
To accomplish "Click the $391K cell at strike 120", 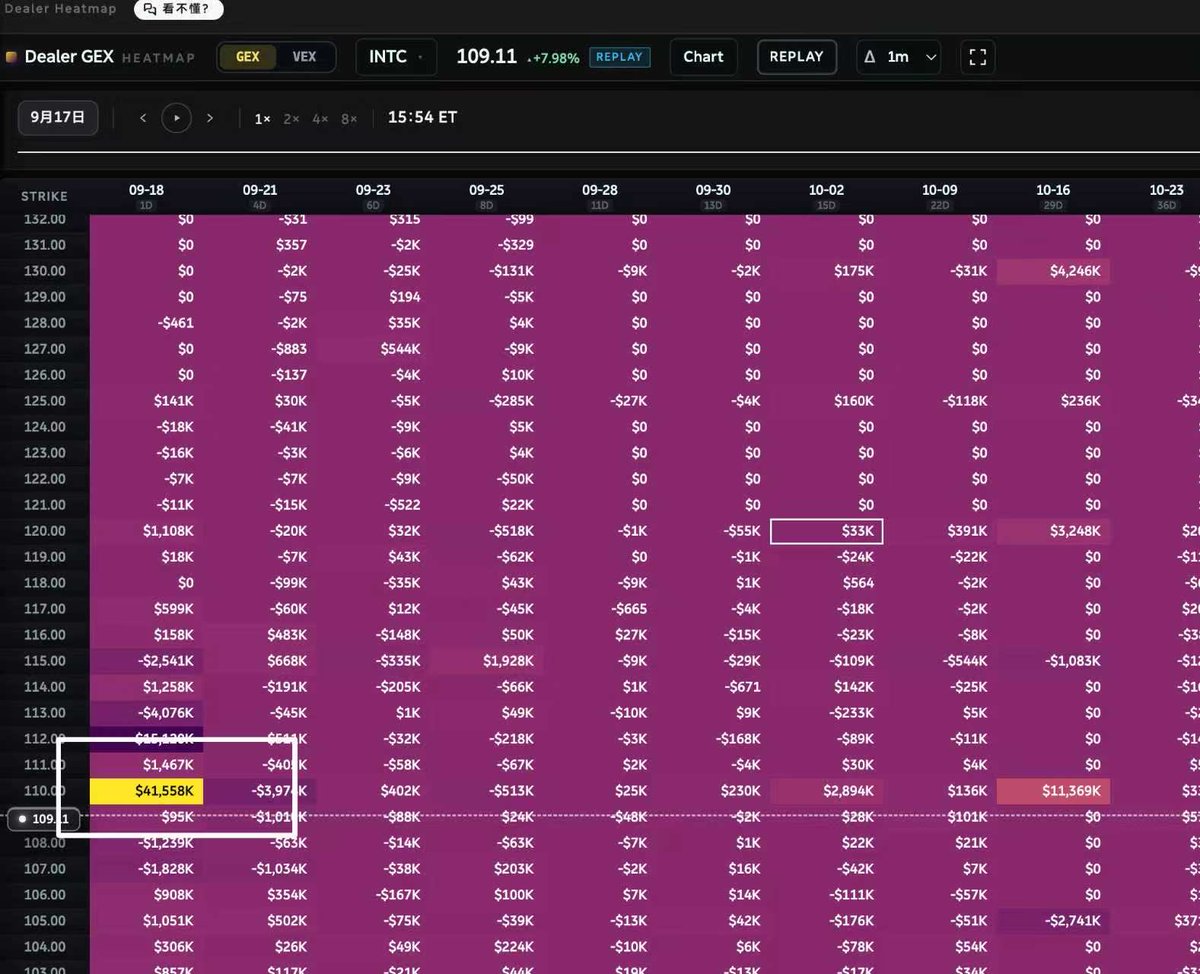I will (940, 531).
